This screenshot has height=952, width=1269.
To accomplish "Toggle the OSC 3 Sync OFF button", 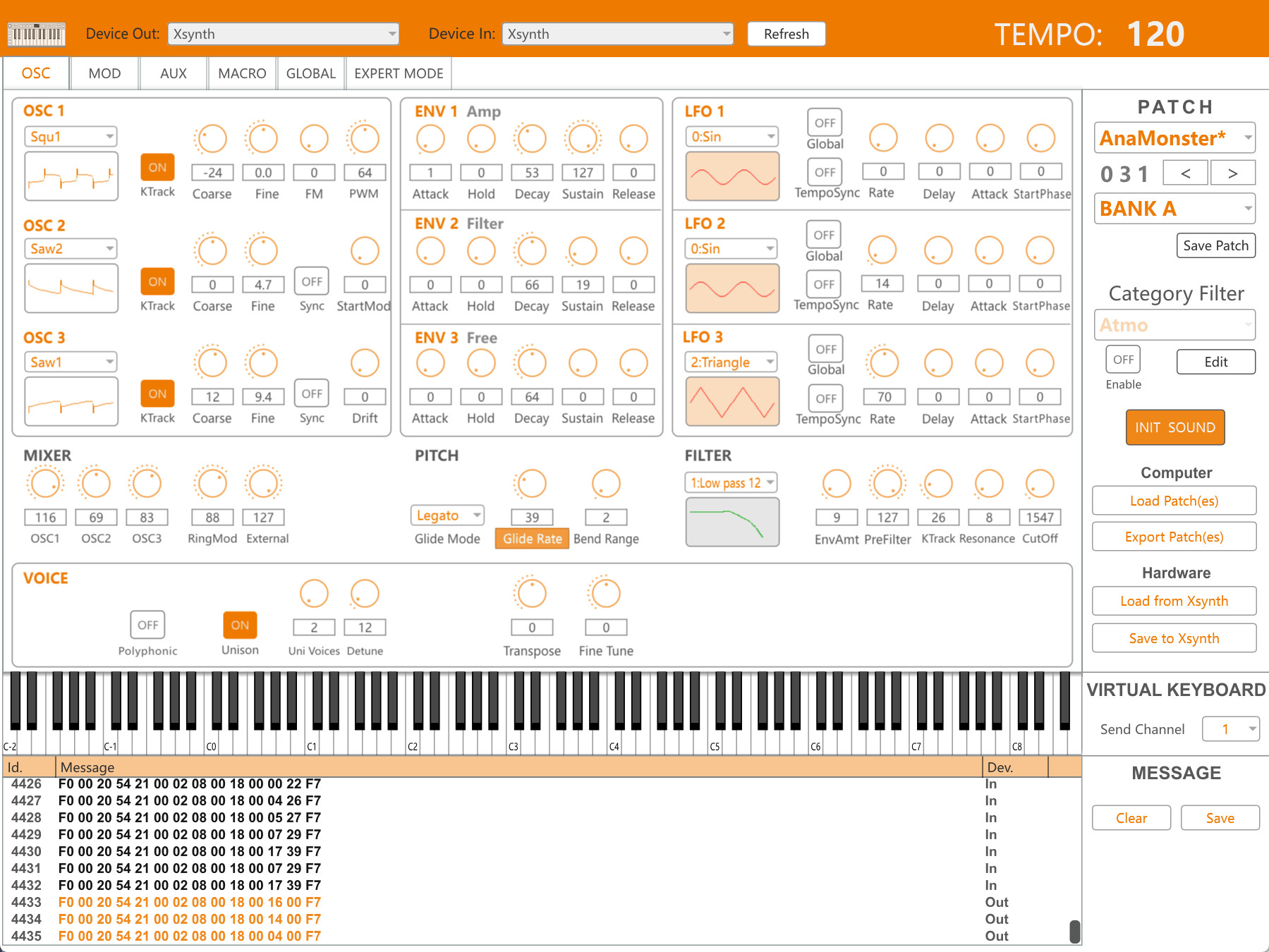I will coord(312,393).
